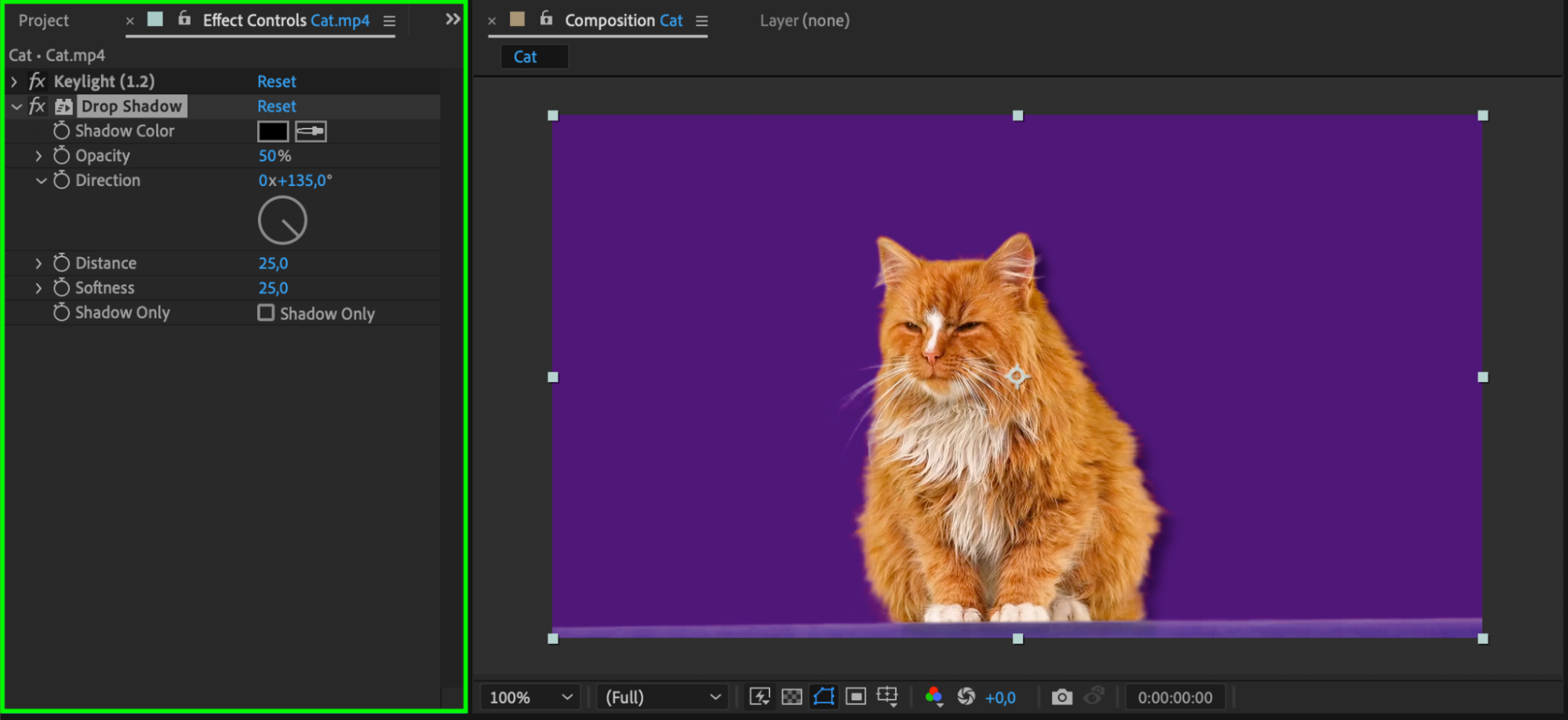Pick shadow color with the eyedropper
1568x720 pixels.
[311, 131]
